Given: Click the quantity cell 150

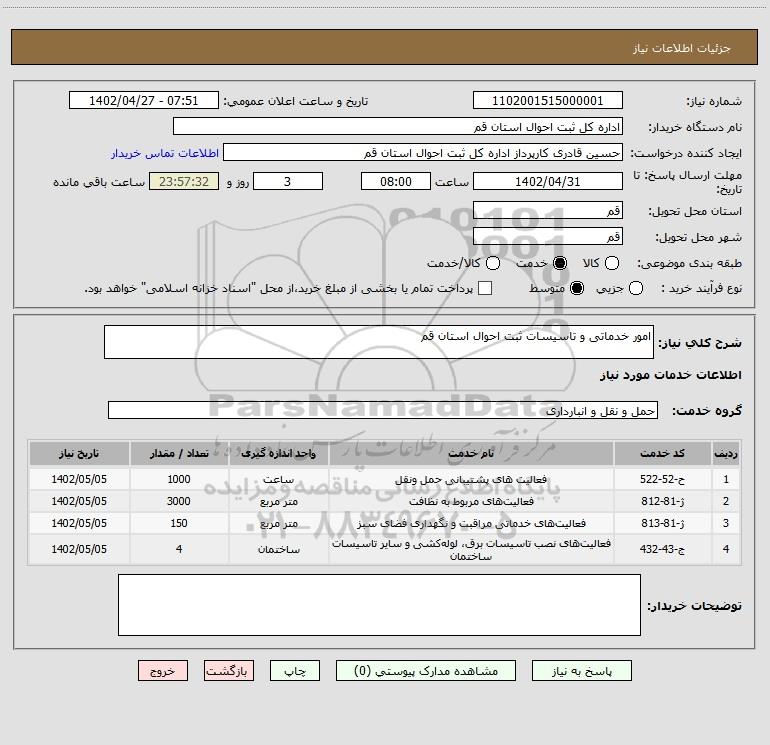Looking at the screenshot, I should (x=179, y=524).
